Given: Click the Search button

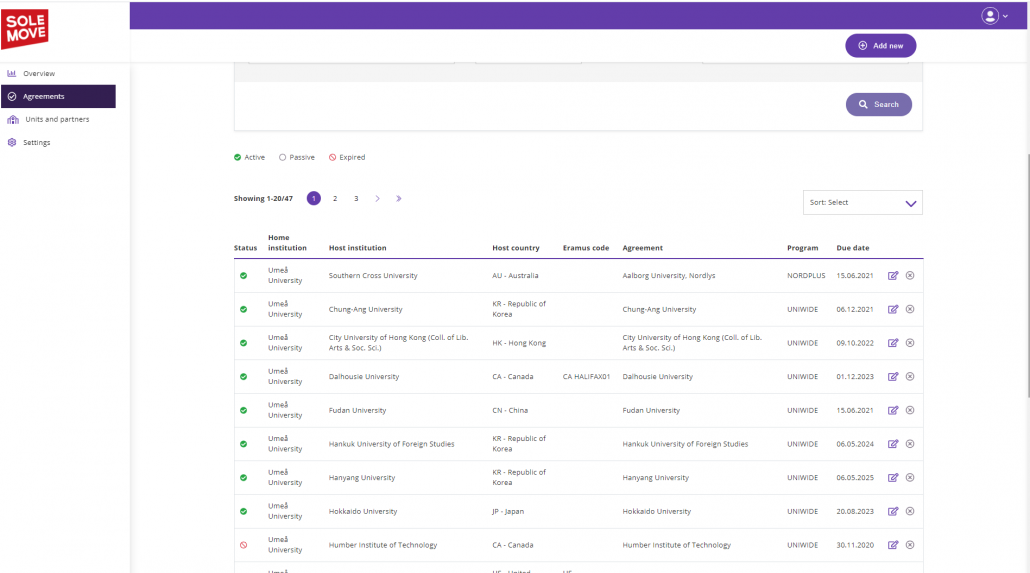Looking at the screenshot, I should (878, 104).
